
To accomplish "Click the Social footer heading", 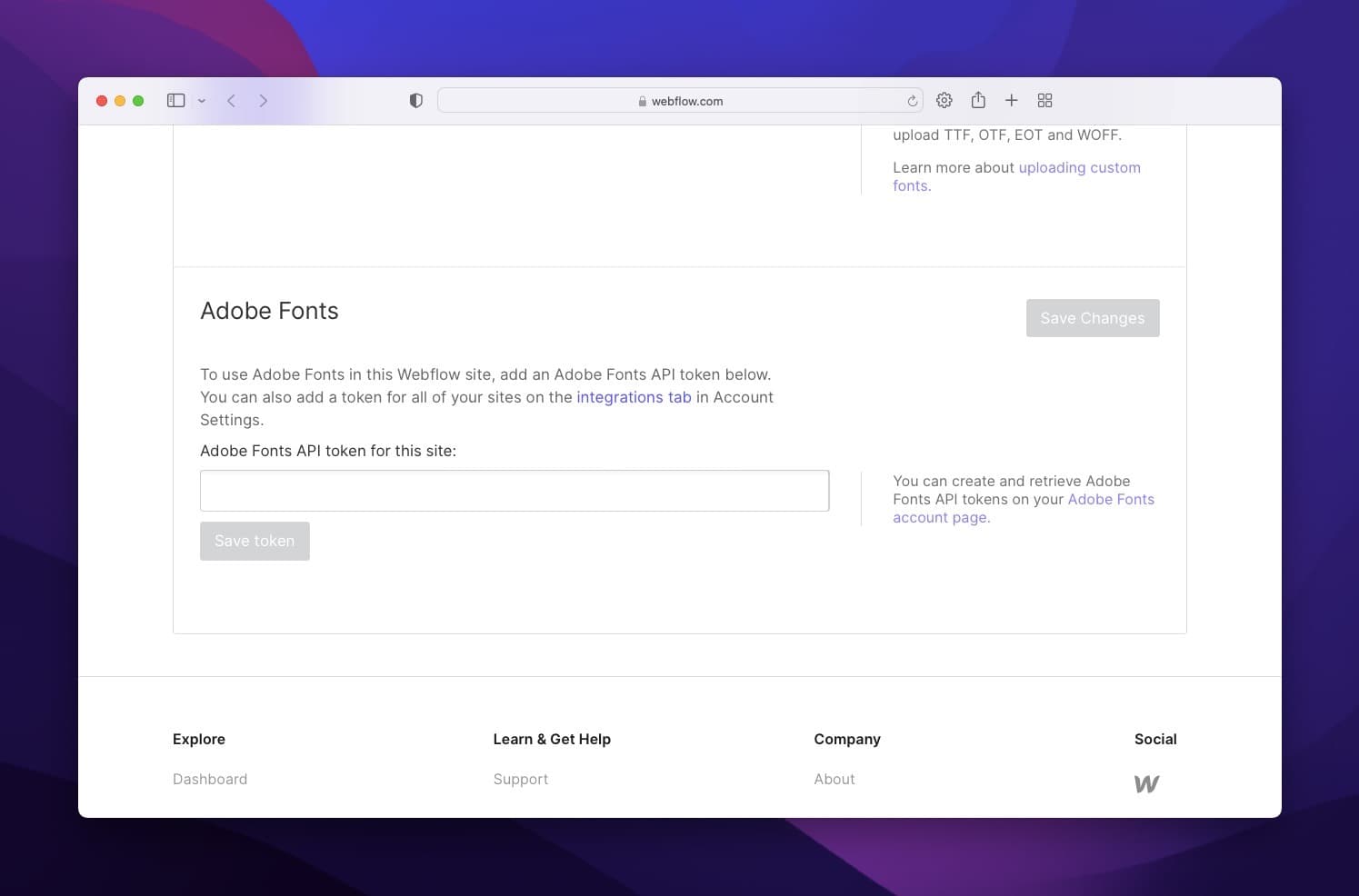I will [1155, 739].
